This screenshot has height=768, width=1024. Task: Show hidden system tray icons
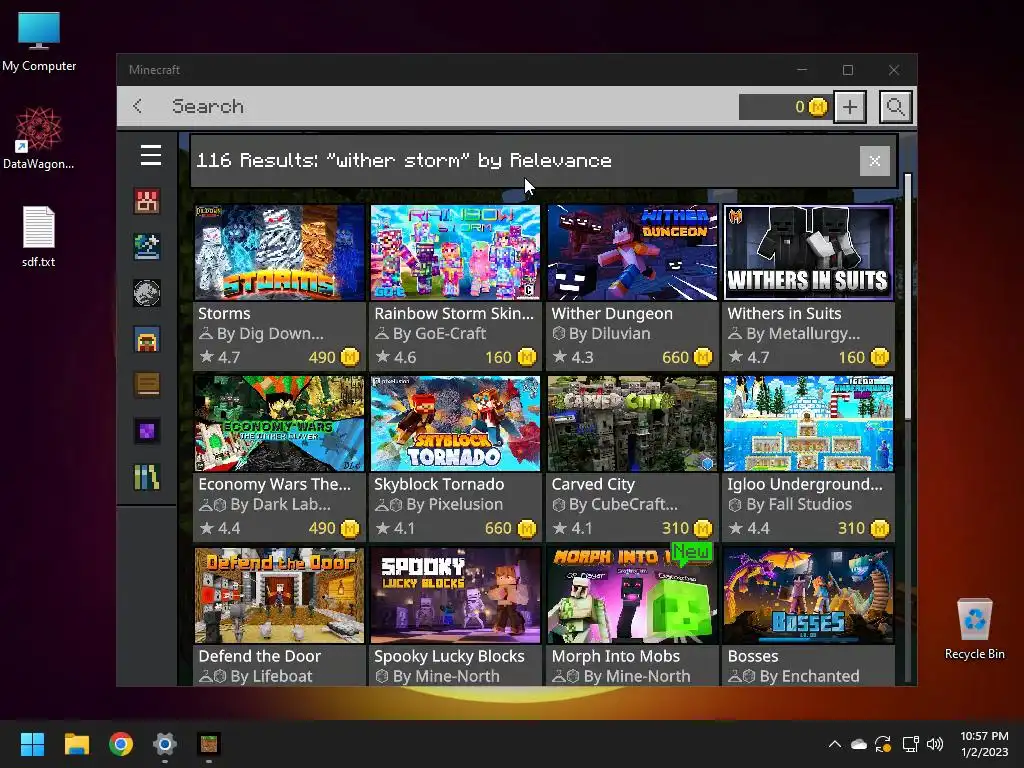(835, 744)
